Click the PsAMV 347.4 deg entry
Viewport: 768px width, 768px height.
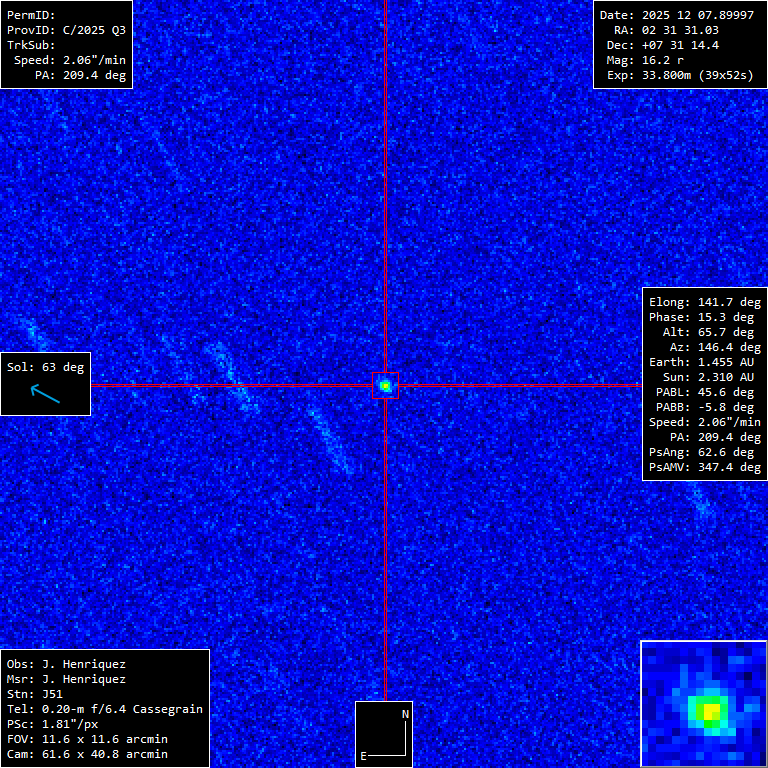point(704,467)
